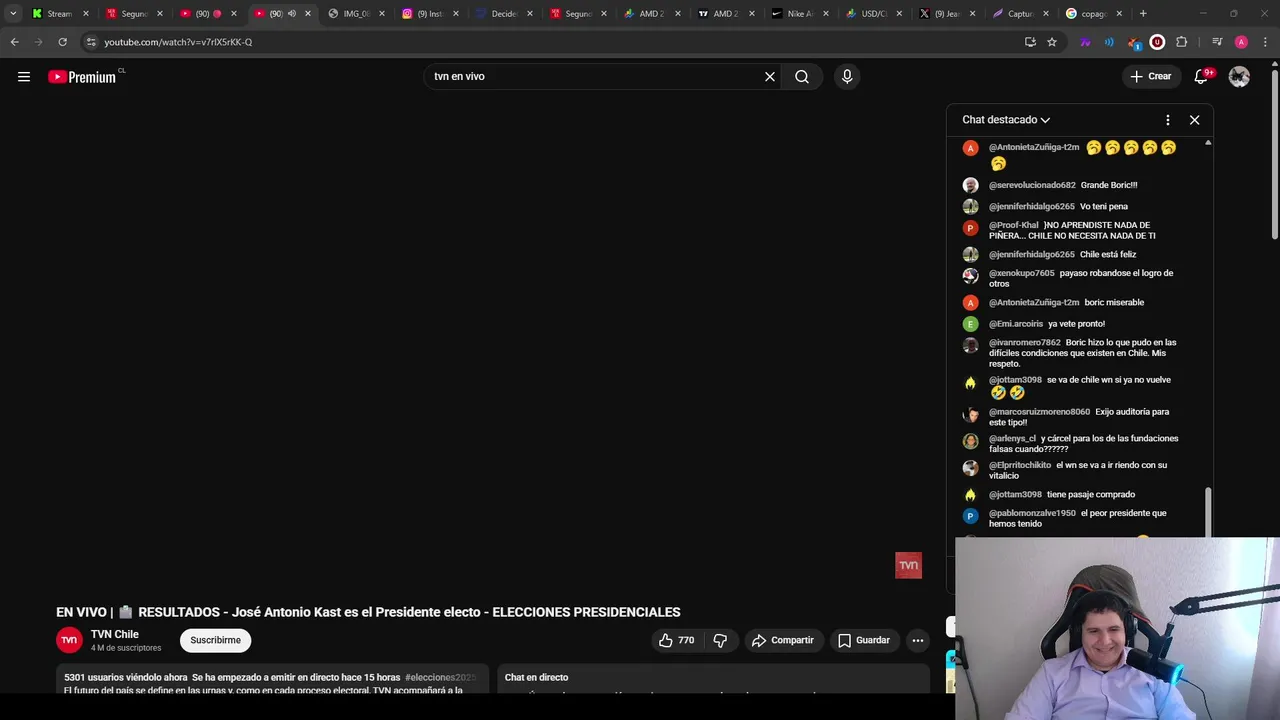Screen dimensions: 1280x720
Task: Click the video title text
Action: click(368, 612)
